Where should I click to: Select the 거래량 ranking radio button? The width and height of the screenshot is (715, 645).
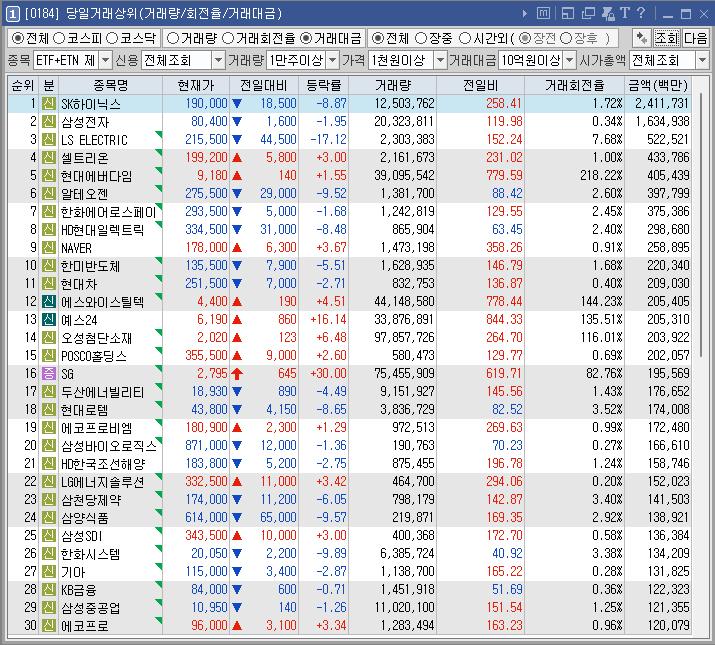173,38
